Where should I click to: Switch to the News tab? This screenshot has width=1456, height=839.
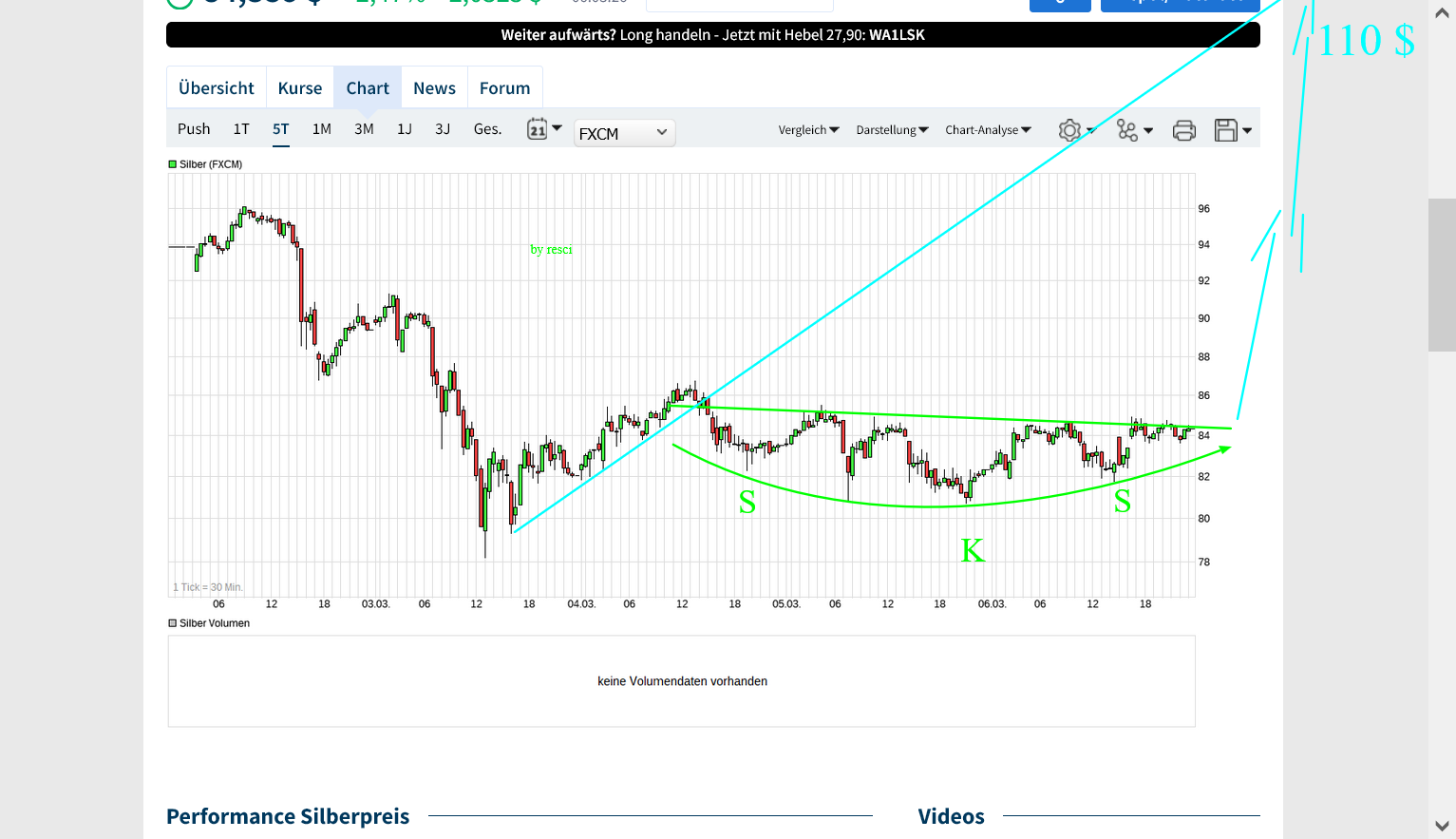434,88
